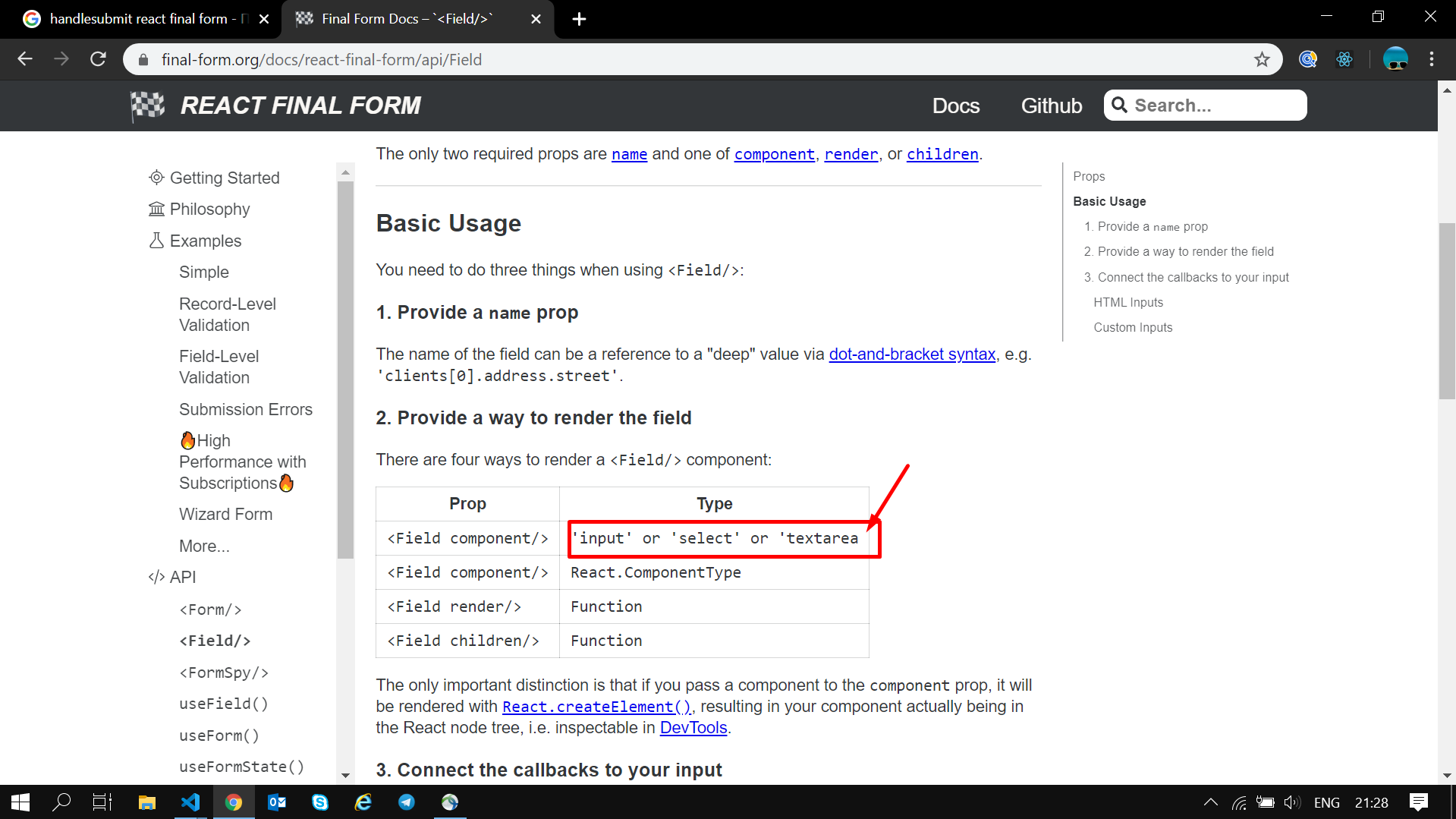Open the Field-Level Validation example
The image size is (1456, 819).
point(219,367)
